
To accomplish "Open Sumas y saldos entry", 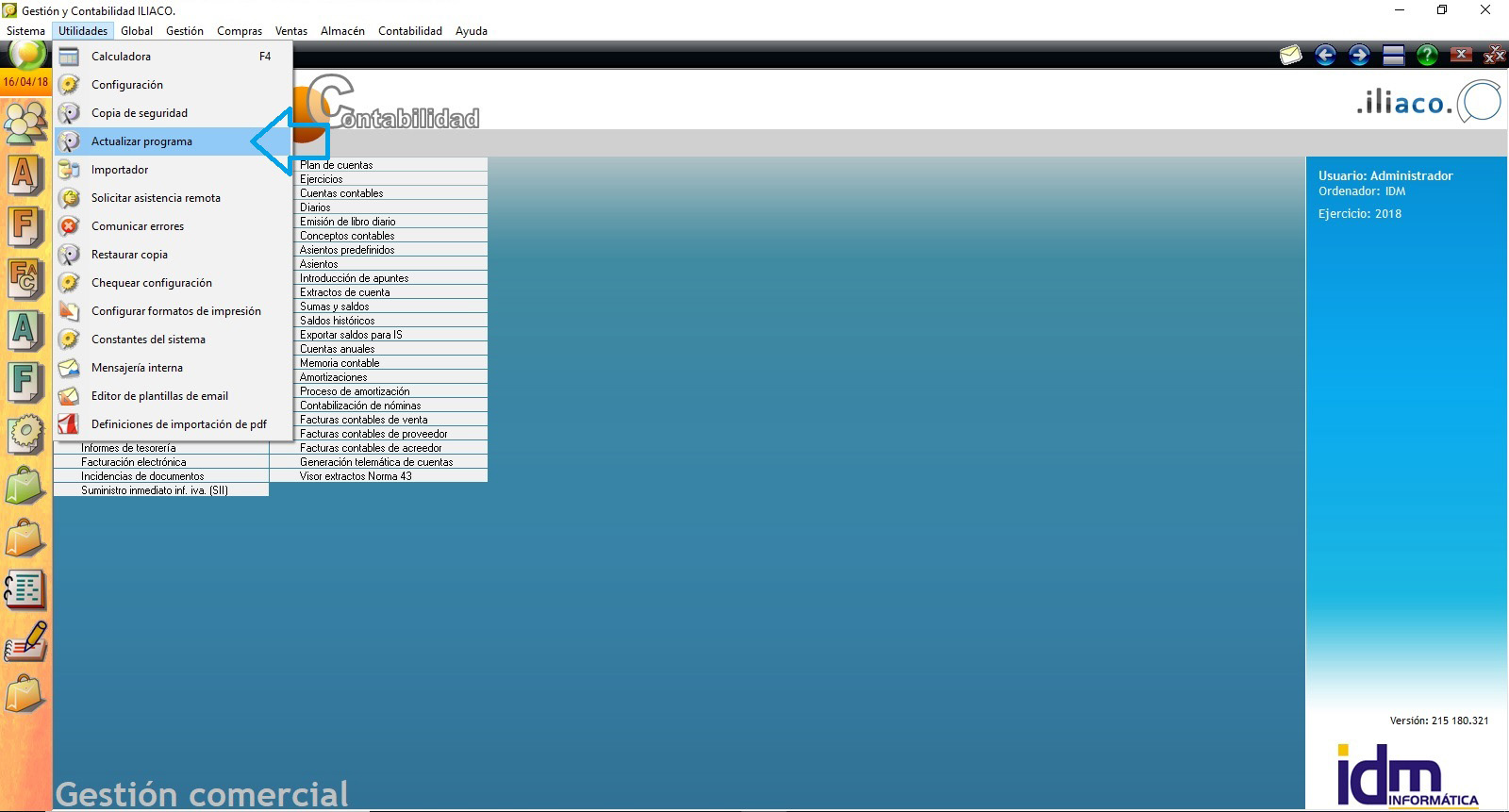I will (x=390, y=307).
